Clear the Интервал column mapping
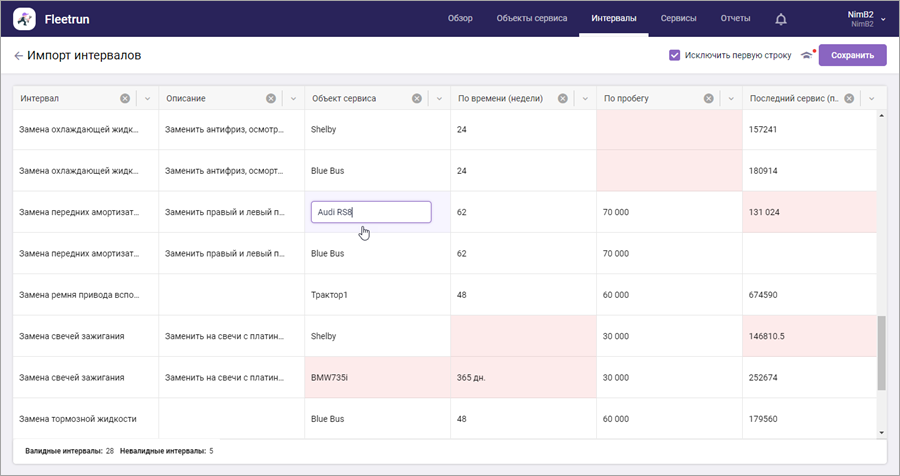Image resolution: width=900 pixels, height=476 pixels. (x=125, y=98)
